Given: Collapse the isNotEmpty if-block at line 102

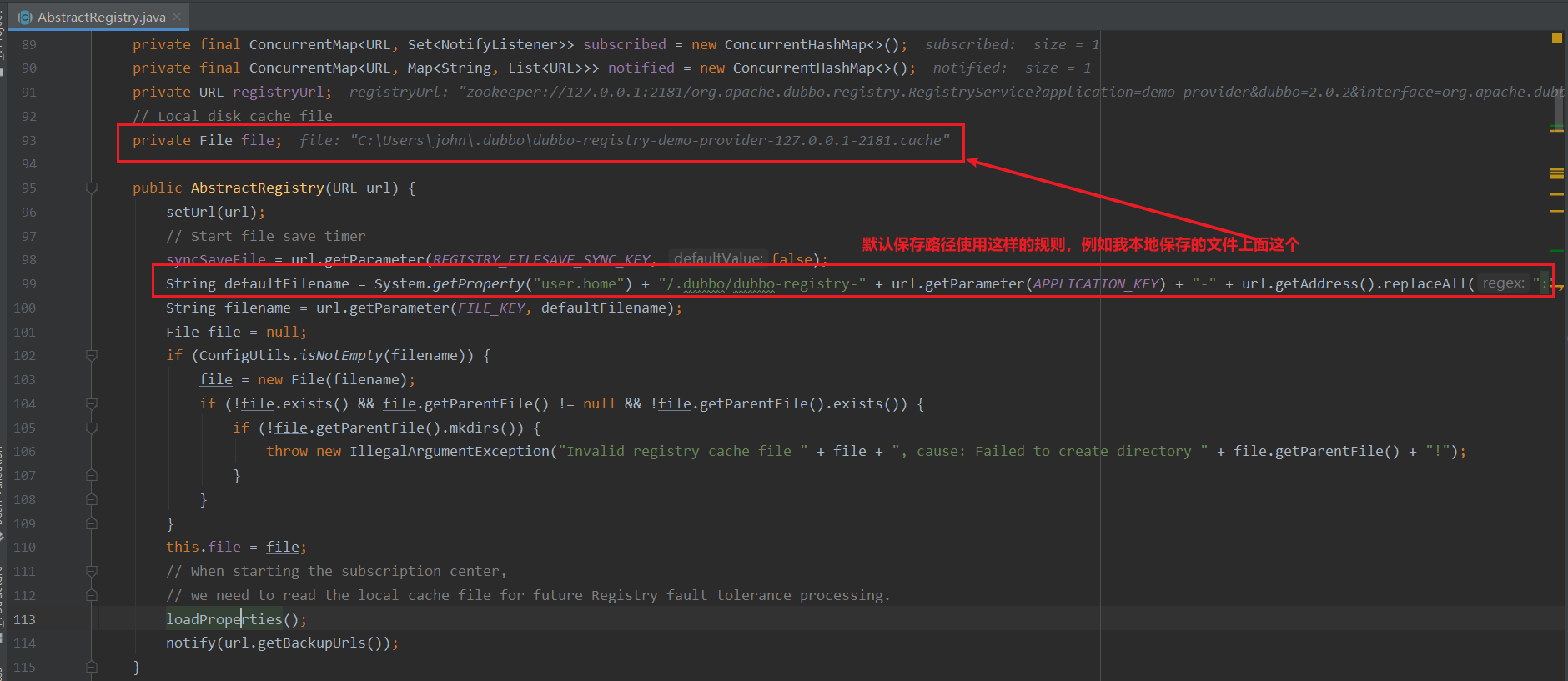Looking at the screenshot, I should (x=92, y=356).
